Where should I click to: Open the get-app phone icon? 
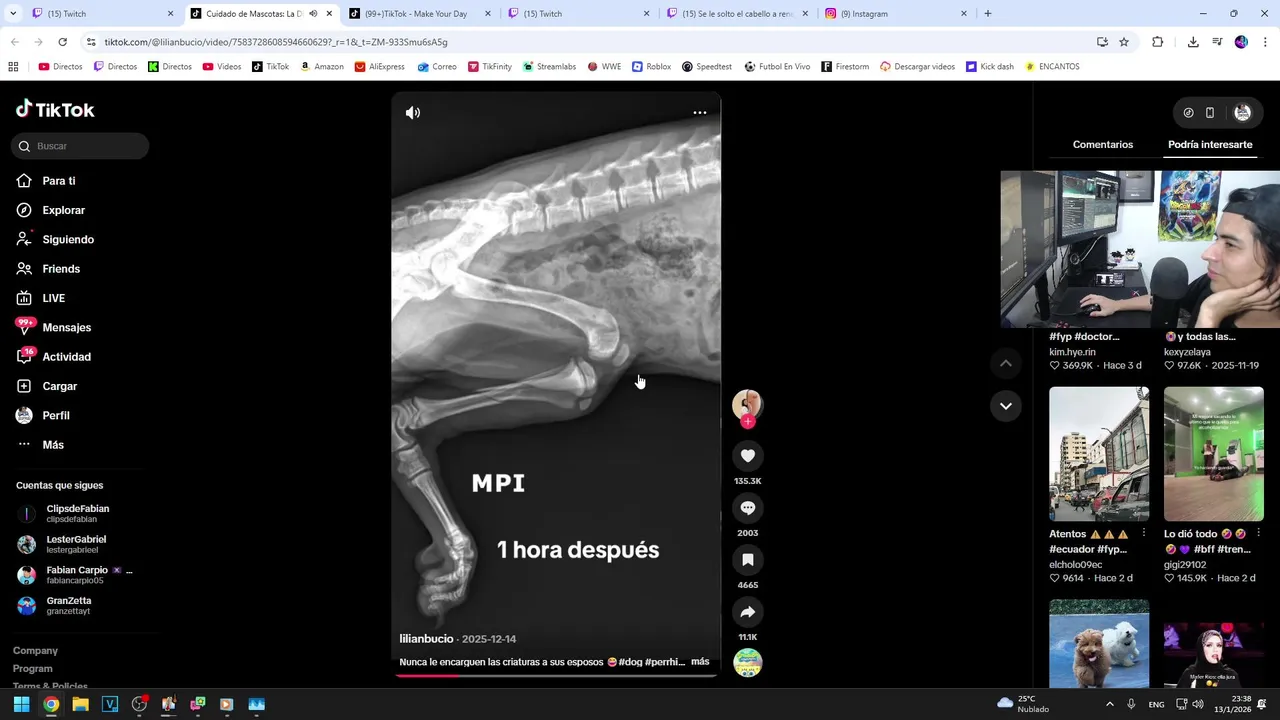1210,113
